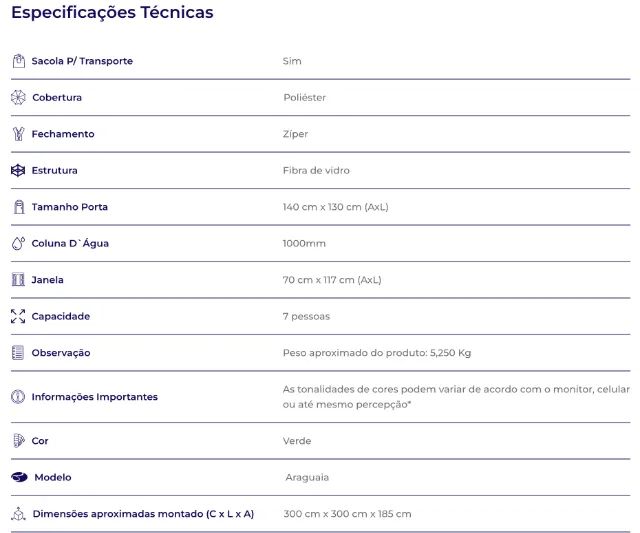The height and width of the screenshot is (533, 640).
Task: Click the paint swatch icon beside Cor
Action: (x=18, y=441)
